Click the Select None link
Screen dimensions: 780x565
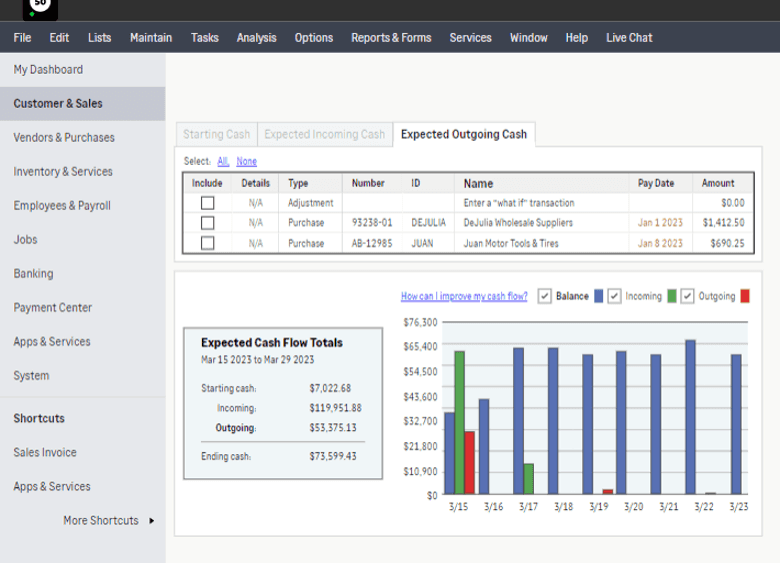[246, 161]
